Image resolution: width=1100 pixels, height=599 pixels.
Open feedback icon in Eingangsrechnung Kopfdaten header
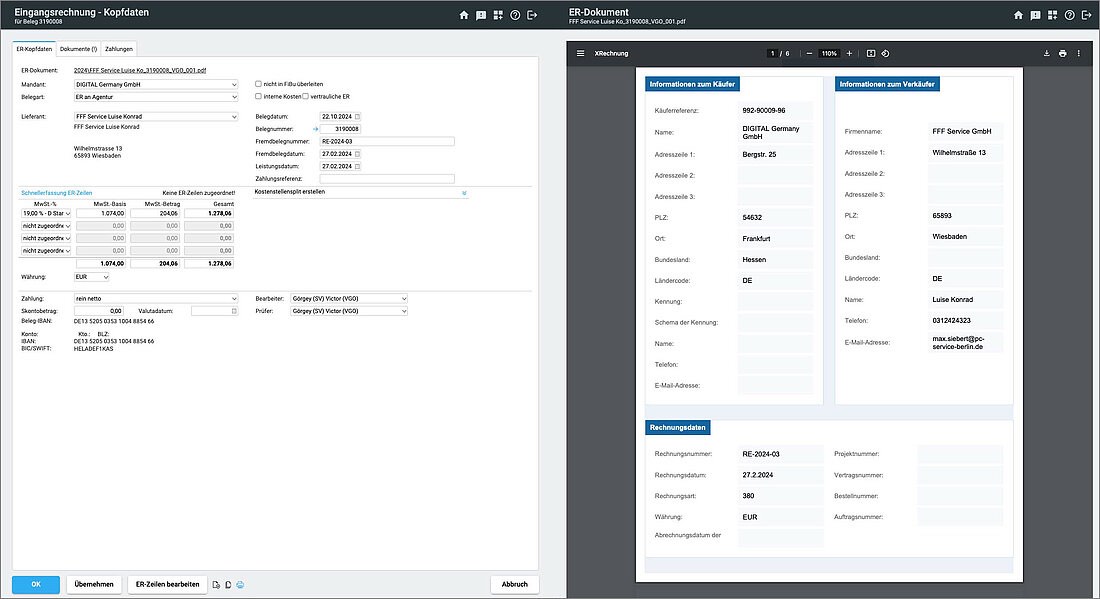click(x=481, y=15)
